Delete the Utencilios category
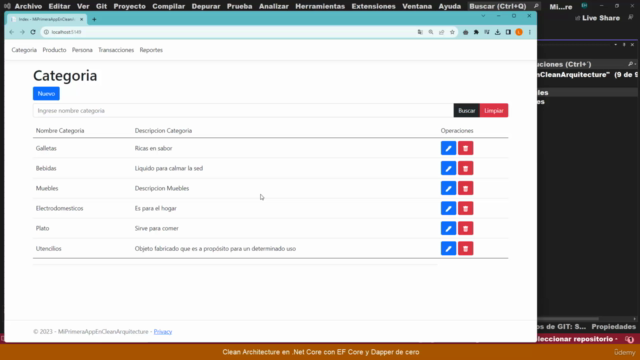This screenshot has width=640, height=360. tap(465, 248)
